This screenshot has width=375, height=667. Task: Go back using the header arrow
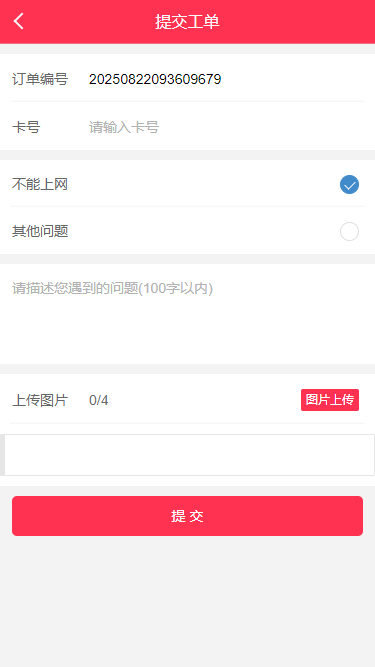(18, 21)
